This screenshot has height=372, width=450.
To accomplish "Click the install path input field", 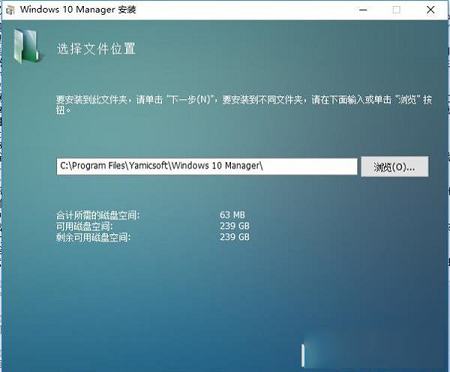I will [x=207, y=166].
